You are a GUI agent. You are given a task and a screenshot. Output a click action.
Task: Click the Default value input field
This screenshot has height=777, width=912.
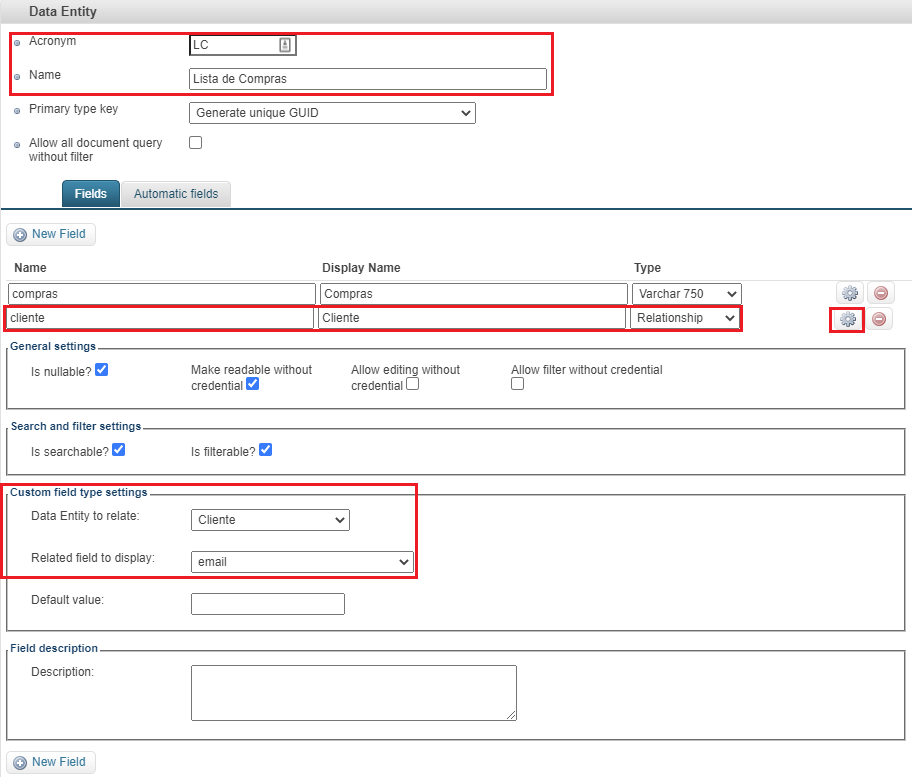click(x=267, y=604)
